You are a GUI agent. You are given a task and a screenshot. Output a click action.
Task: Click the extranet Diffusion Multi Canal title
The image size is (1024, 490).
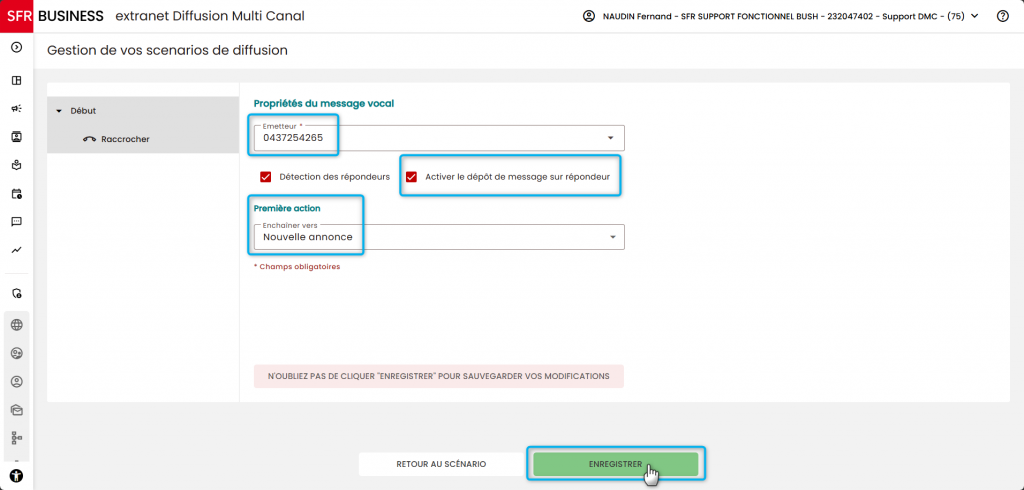pos(210,16)
